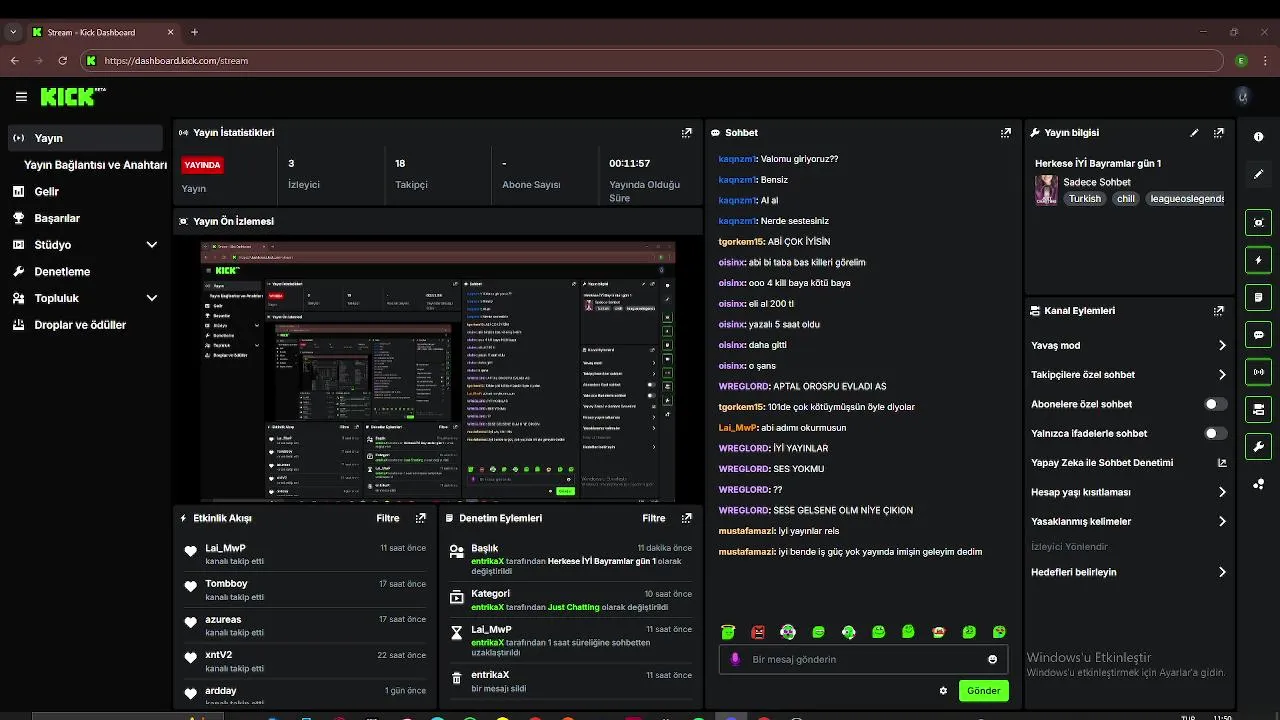Open Filtre in Denetim Eylemleri panel
The width and height of the screenshot is (1280, 720).
click(x=653, y=518)
